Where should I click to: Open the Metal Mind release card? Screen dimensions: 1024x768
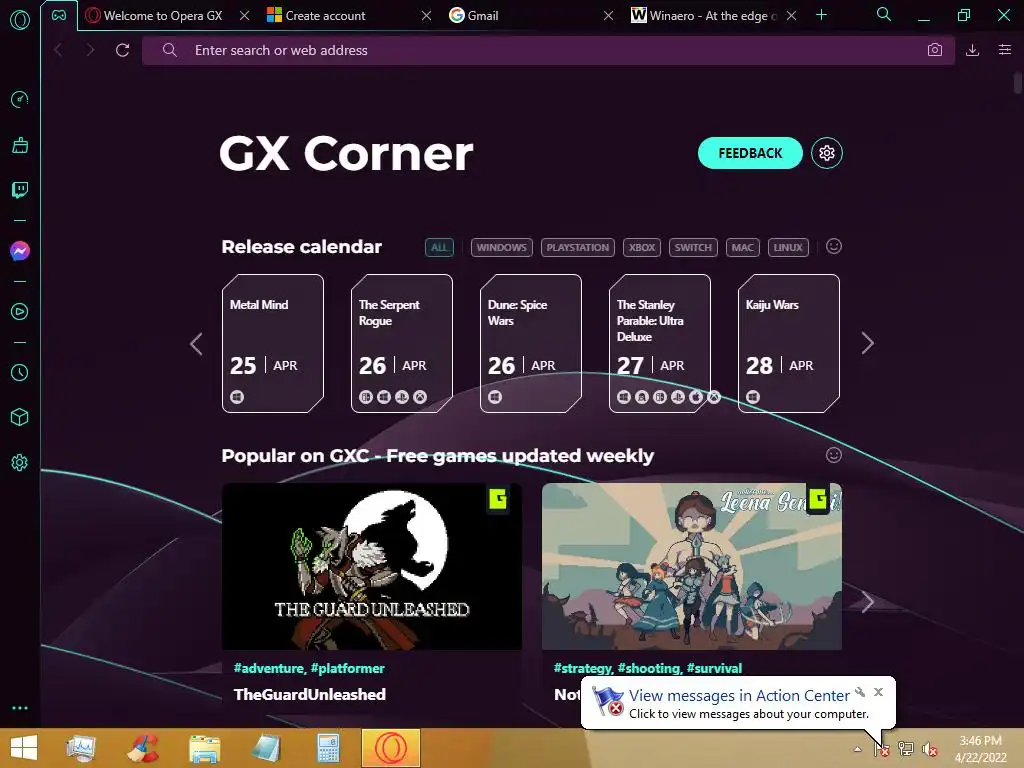point(273,344)
